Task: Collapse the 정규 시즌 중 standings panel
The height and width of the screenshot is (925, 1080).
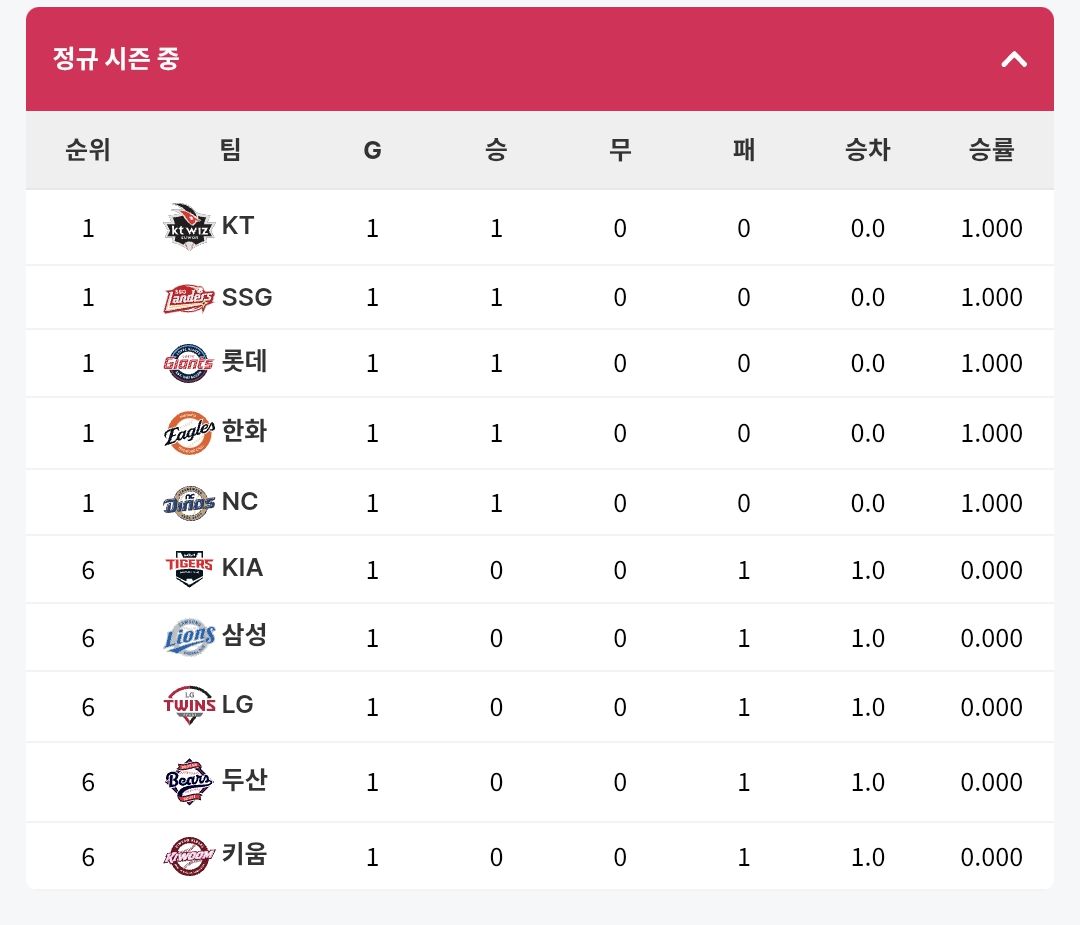Action: tap(1014, 59)
